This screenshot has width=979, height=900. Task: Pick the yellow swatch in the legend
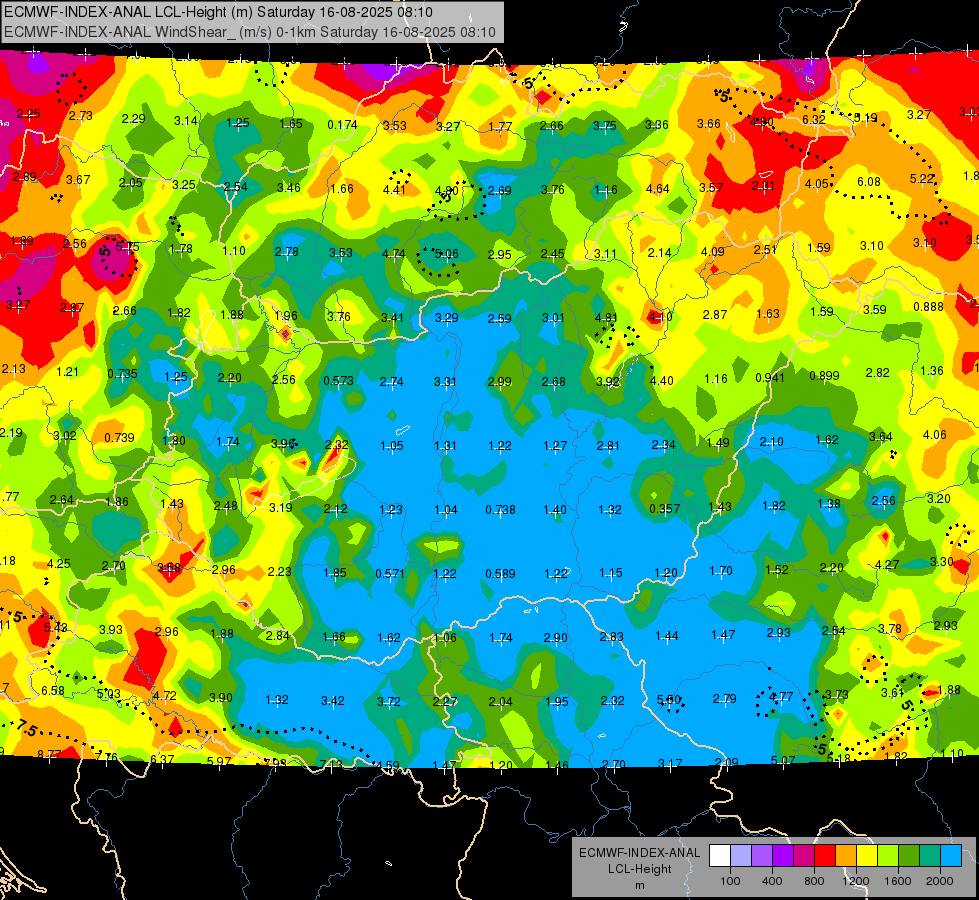[867, 855]
